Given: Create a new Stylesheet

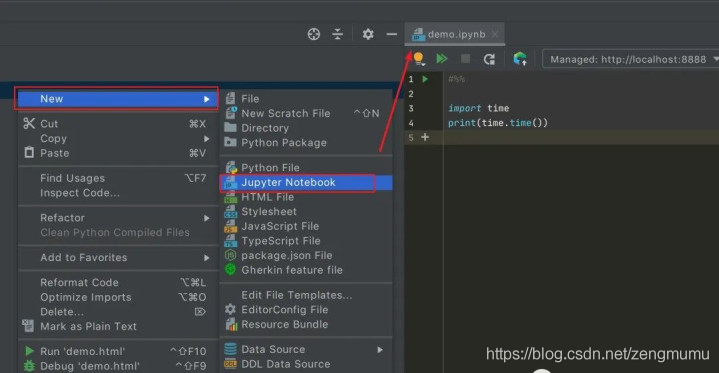Looking at the screenshot, I should pyautogui.click(x=306, y=212).
